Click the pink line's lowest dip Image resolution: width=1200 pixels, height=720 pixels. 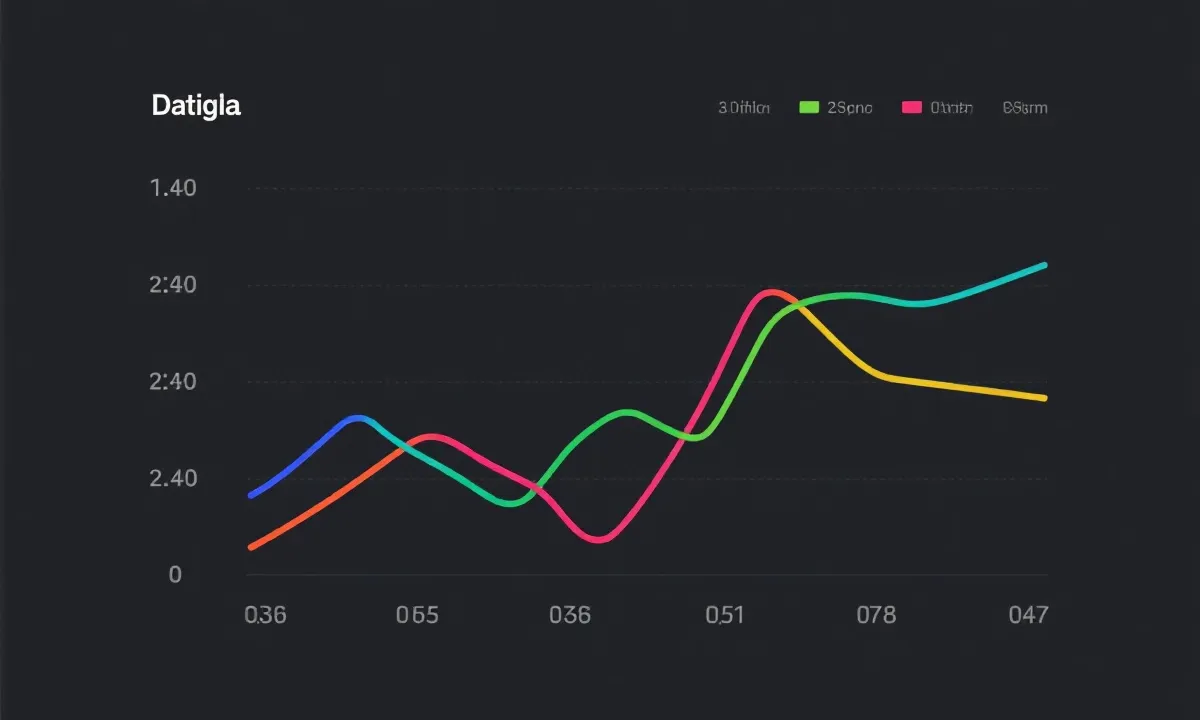(x=598, y=540)
